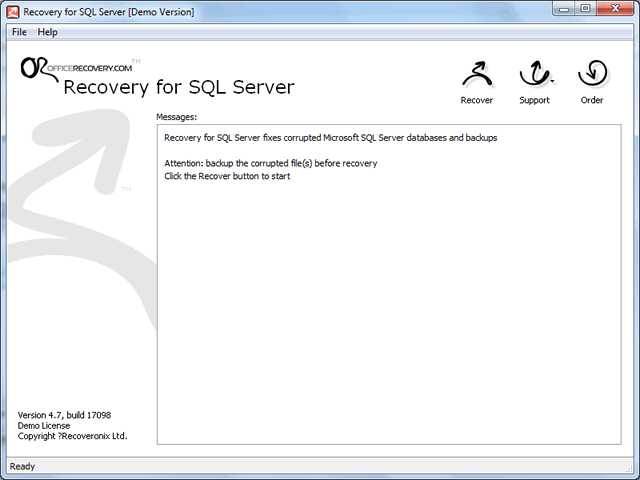This screenshot has width=640, height=480.
Task: Click the 'Ready' status bar text
Action: pyautogui.click(x=22, y=467)
